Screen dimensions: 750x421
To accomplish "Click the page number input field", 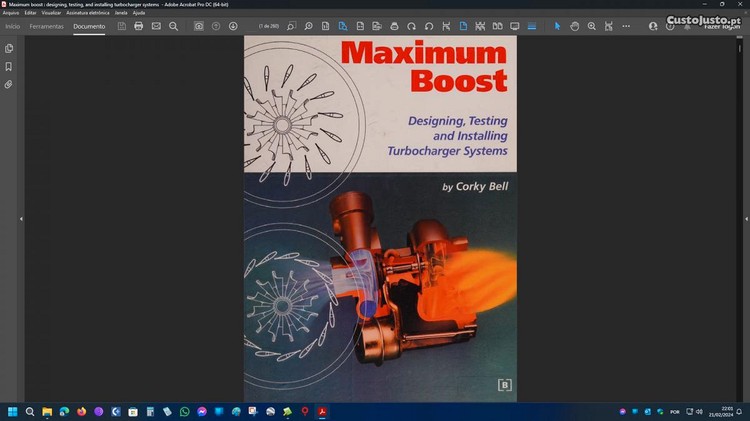I will pyautogui.click(x=268, y=26).
